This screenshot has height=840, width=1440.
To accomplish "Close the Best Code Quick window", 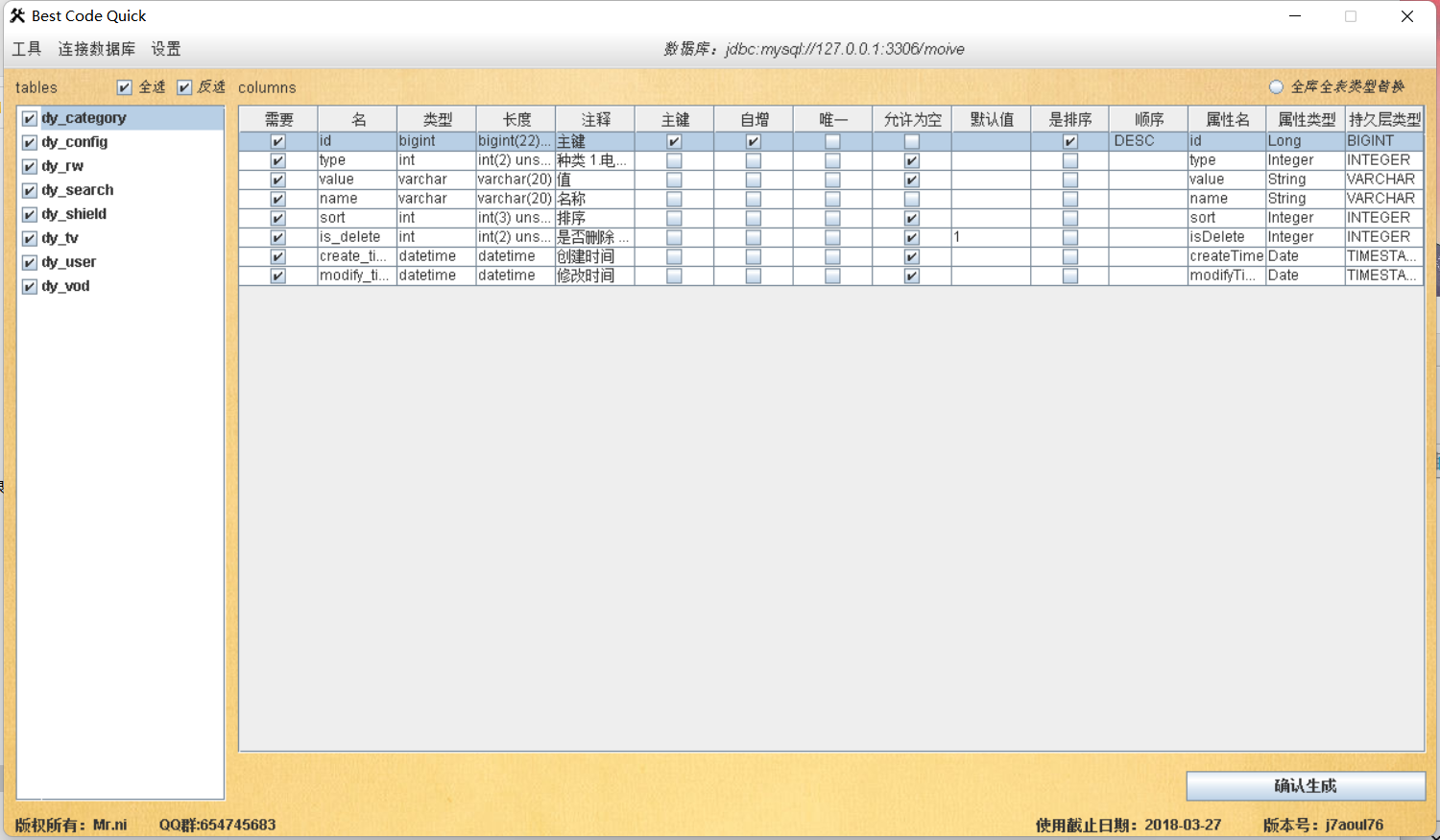I will tap(1407, 16).
